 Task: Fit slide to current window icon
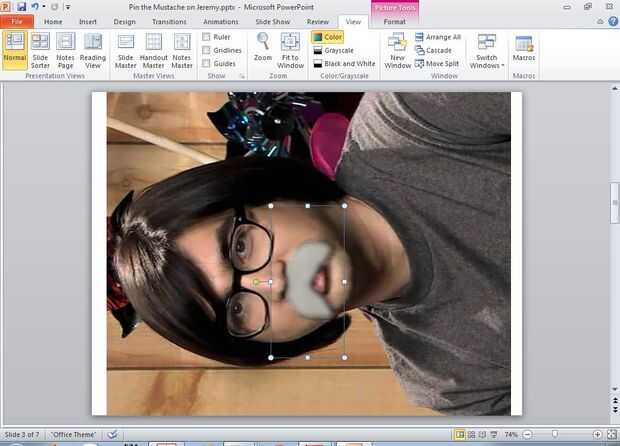coord(612,435)
